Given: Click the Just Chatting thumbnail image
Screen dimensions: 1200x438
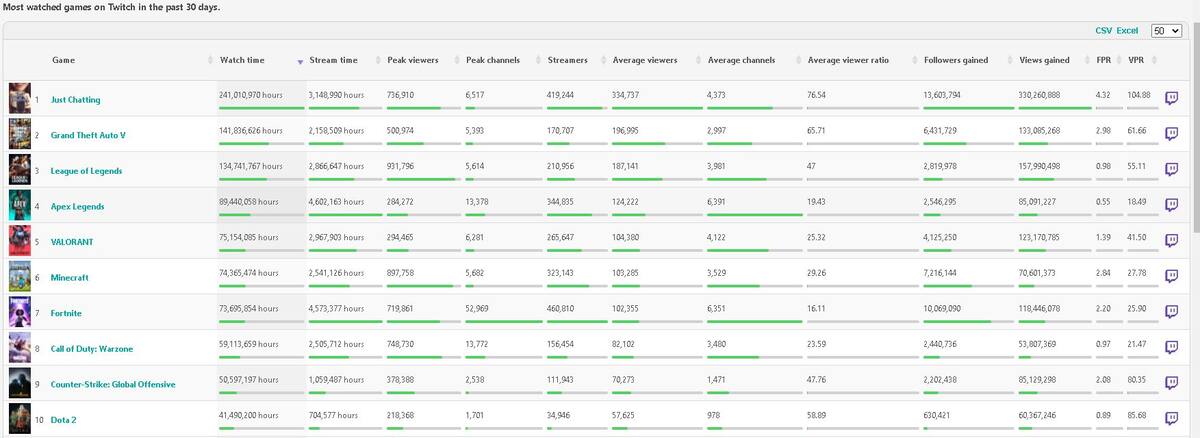Looking at the screenshot, I should click(x=20, y=98).
